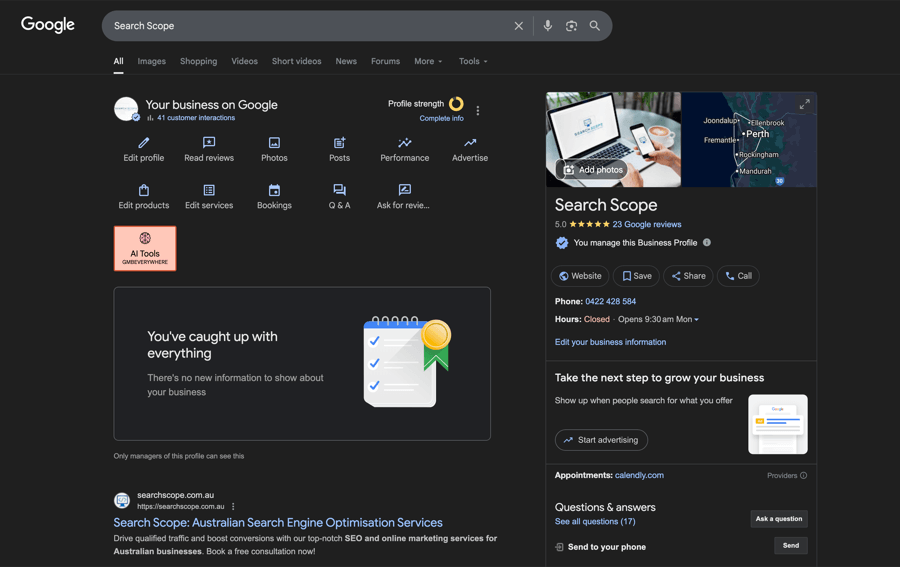Create an update via the Posts icon
The width and height of the screenshot is (900, 567).
339,142
